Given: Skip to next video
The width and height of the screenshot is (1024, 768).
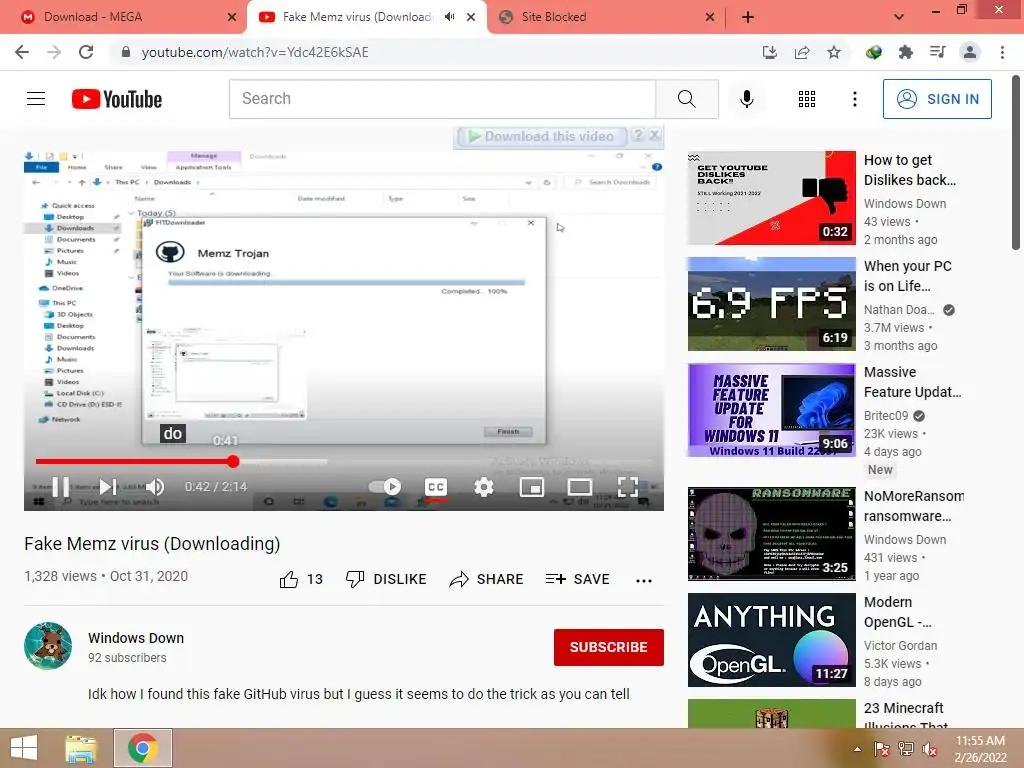Looking at the screenshot, I should click(x=108, y=487).
